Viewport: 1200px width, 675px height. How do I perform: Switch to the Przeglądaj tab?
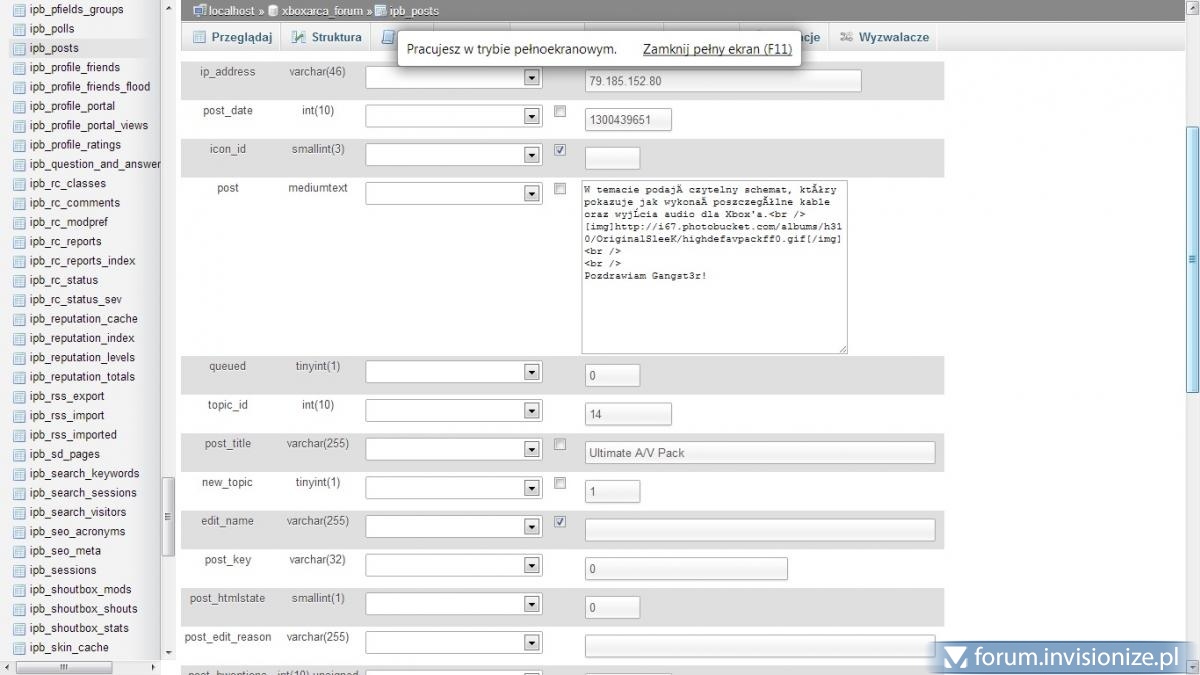click(x=232, y=37)
